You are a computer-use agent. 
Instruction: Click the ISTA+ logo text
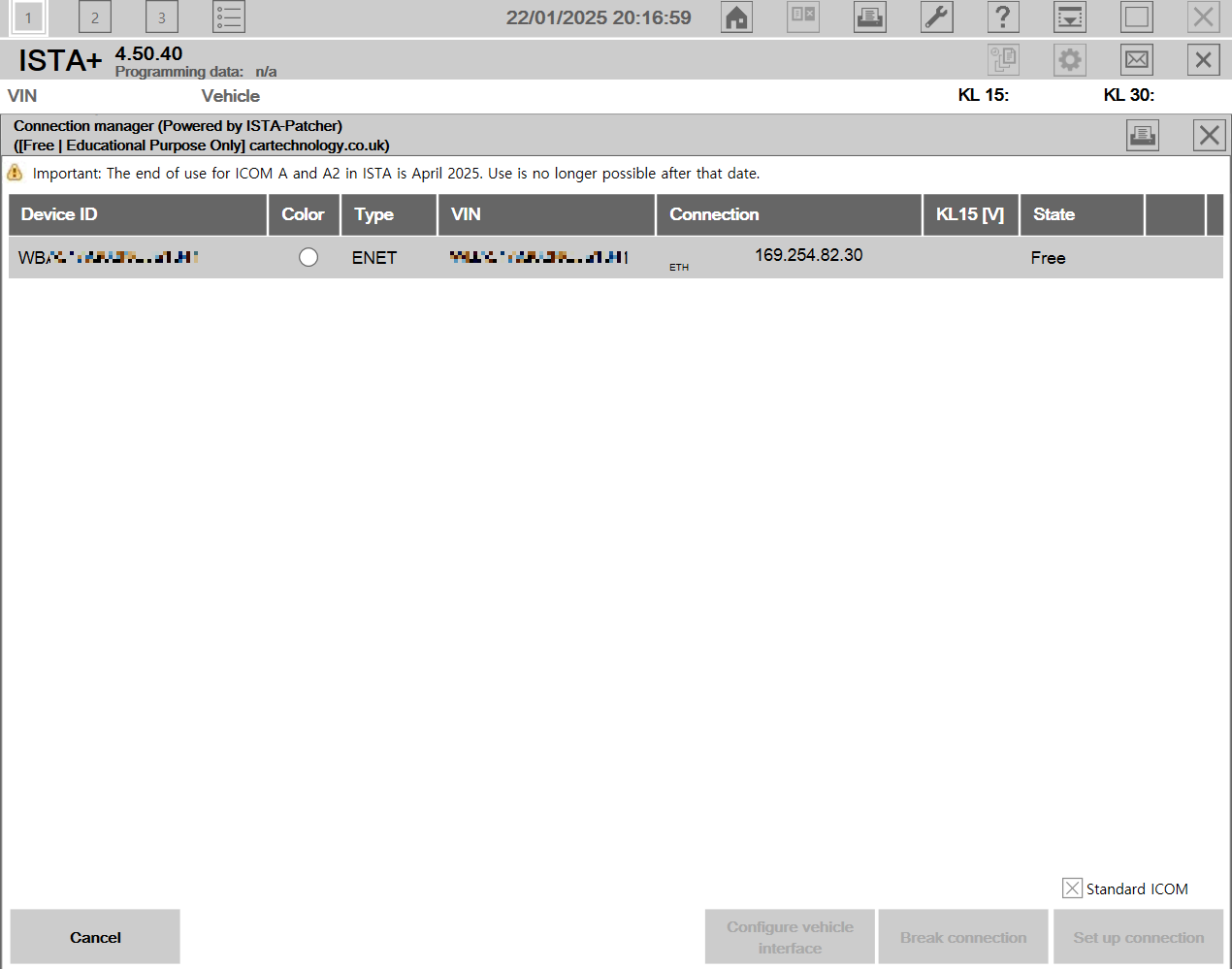[60, 61]
